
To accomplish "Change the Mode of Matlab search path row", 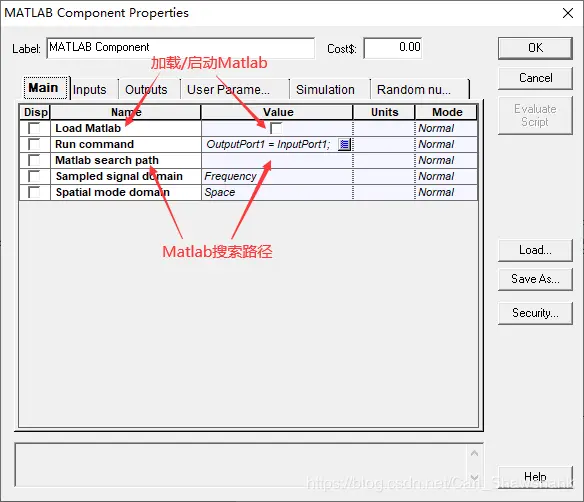I will (x=446, y=160).
